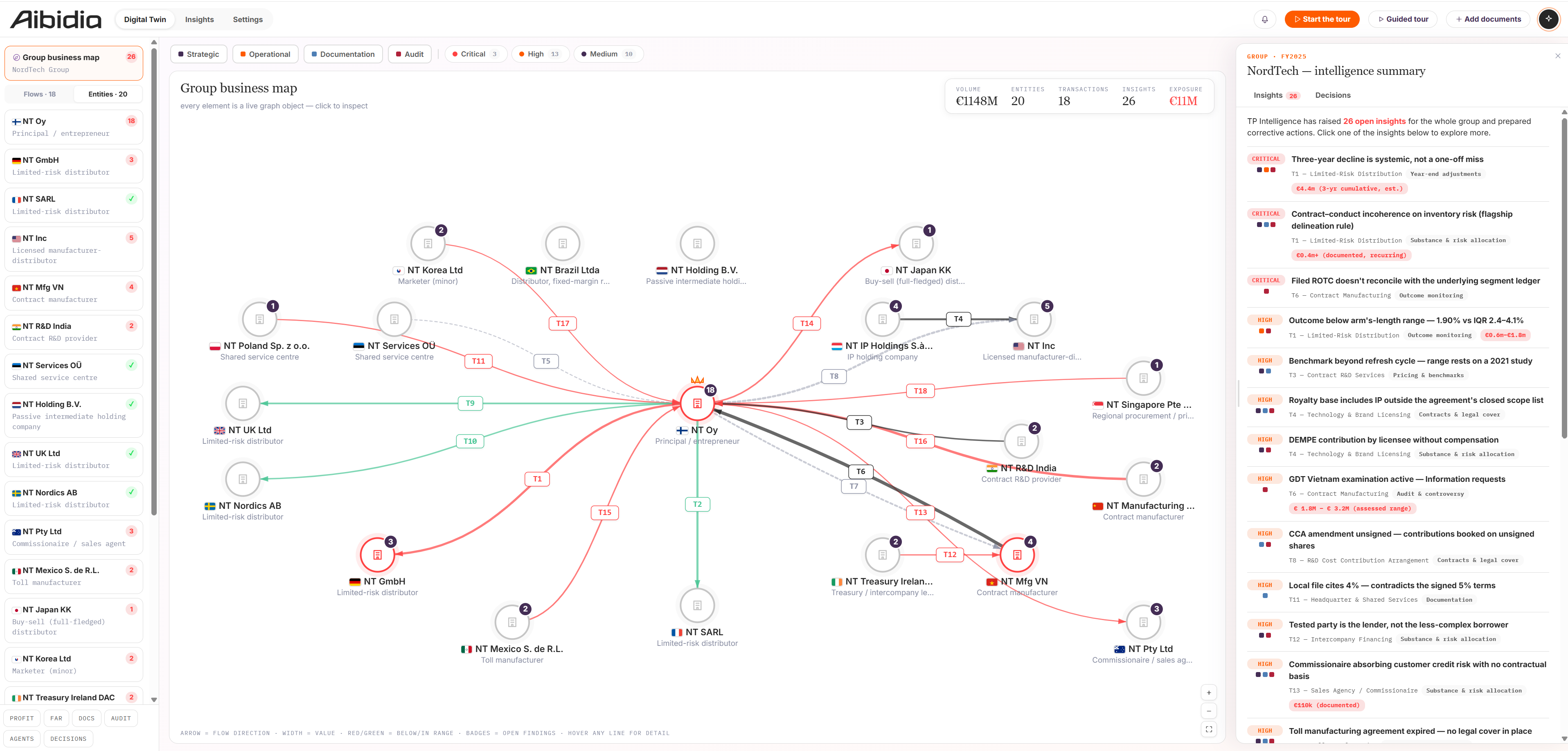Click the zoom in plus button
The image size is (1568, 751).
[x=1208, y=693]
